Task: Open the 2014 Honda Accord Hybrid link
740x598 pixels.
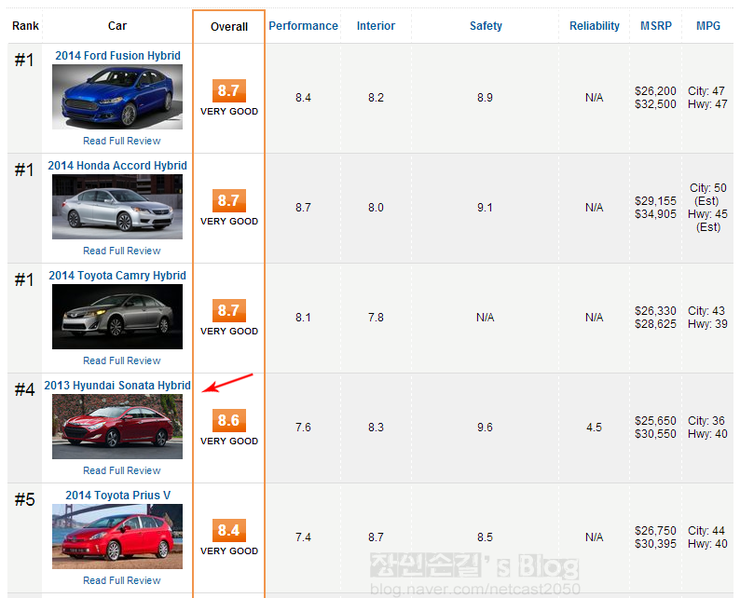Action: [x=118, y=166]
